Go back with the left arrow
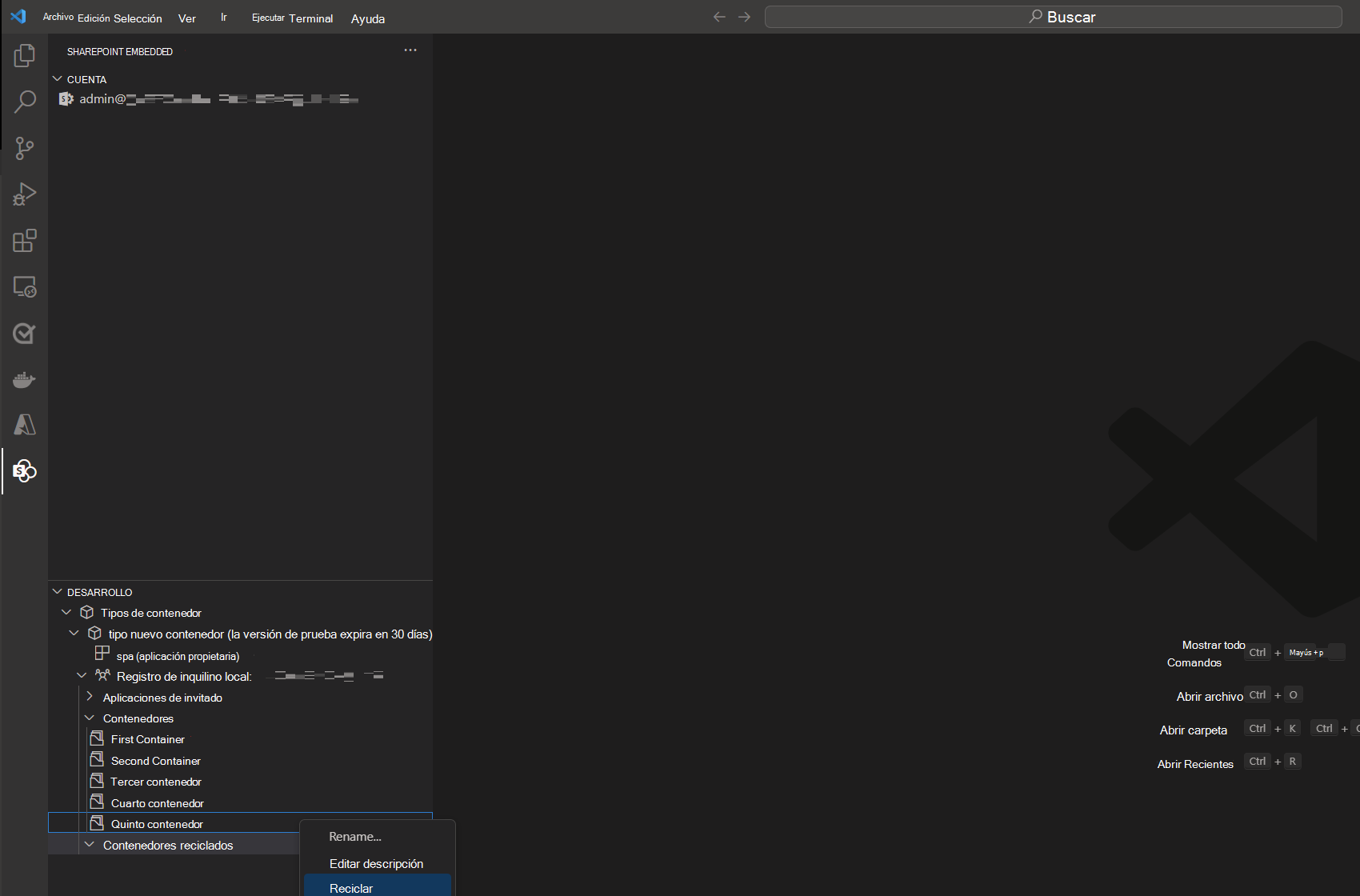Viewport: 1360px width, 896px height. point(719,17)
